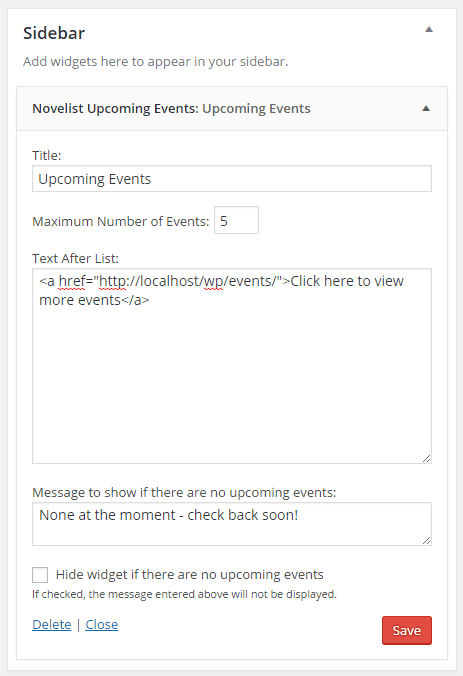Click the Message to show label
463x676 pixels.
pyautogui.click(x=184, y=492)
